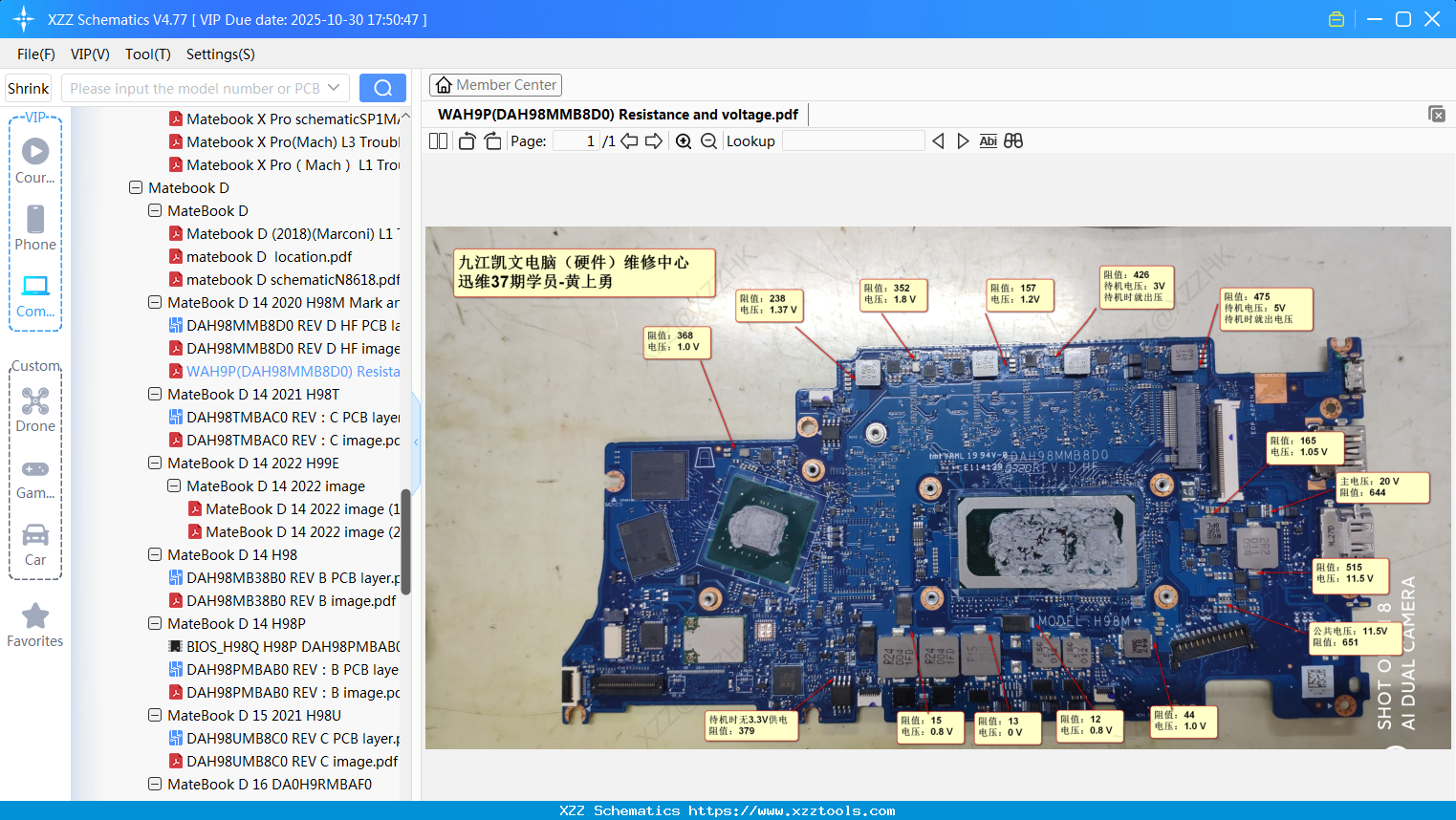Open Favorites star in sidebar
Viewport: 1456px width, 820px height.
(35, 625)
